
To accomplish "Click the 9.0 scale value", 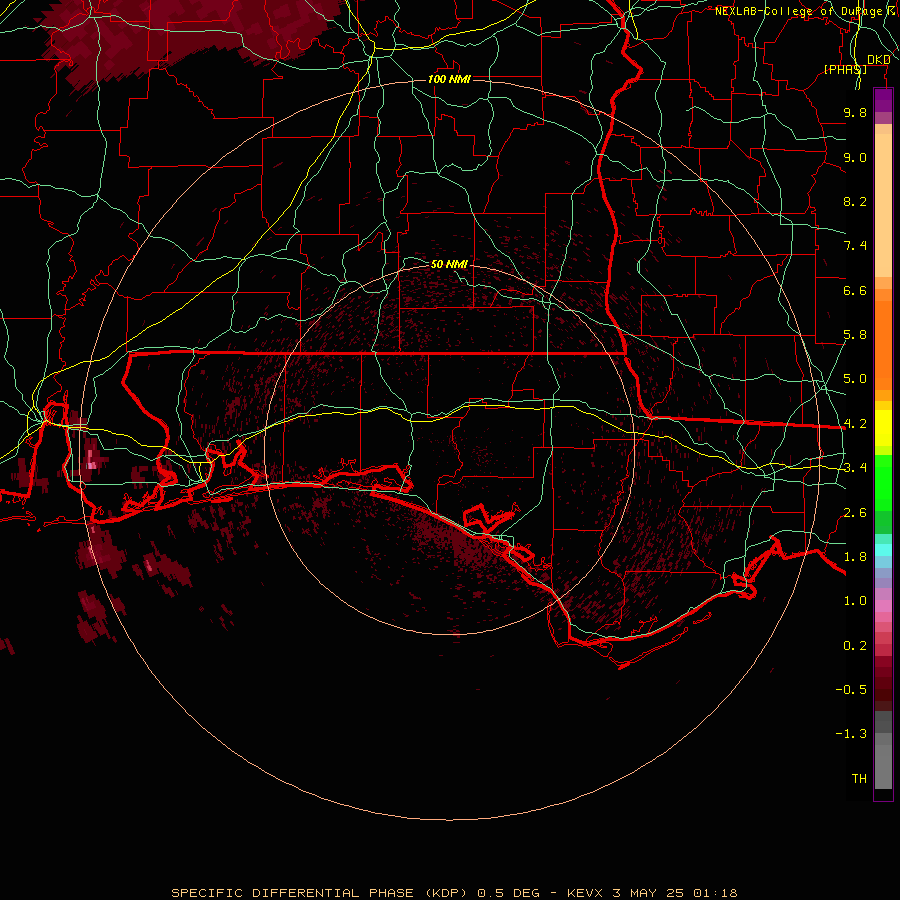I will pyautogui.click(x=855, y=157).
